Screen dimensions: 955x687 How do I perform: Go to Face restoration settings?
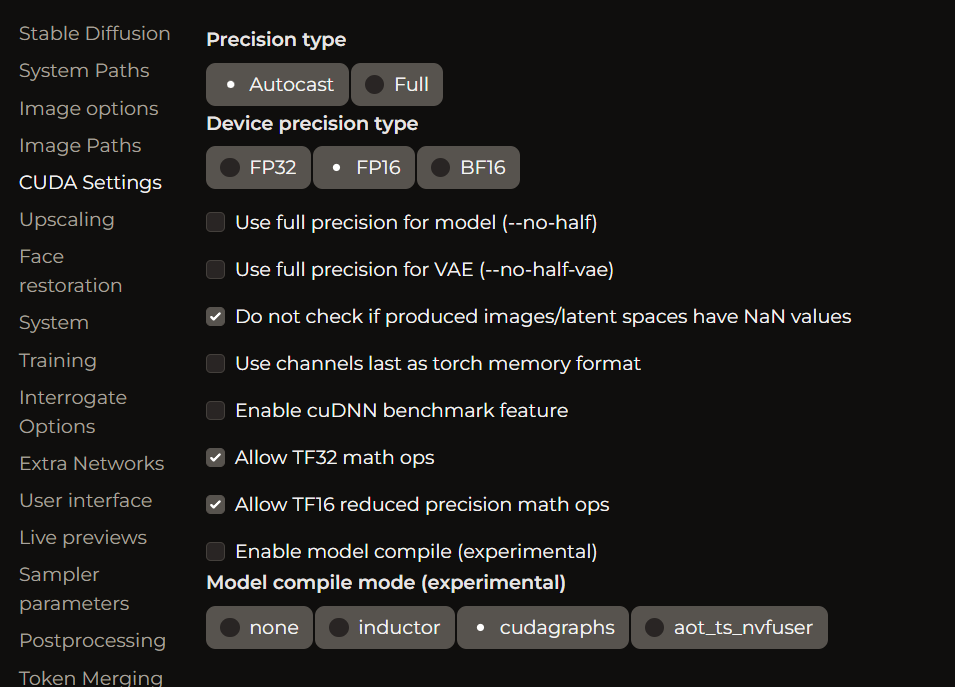(70, 270)
